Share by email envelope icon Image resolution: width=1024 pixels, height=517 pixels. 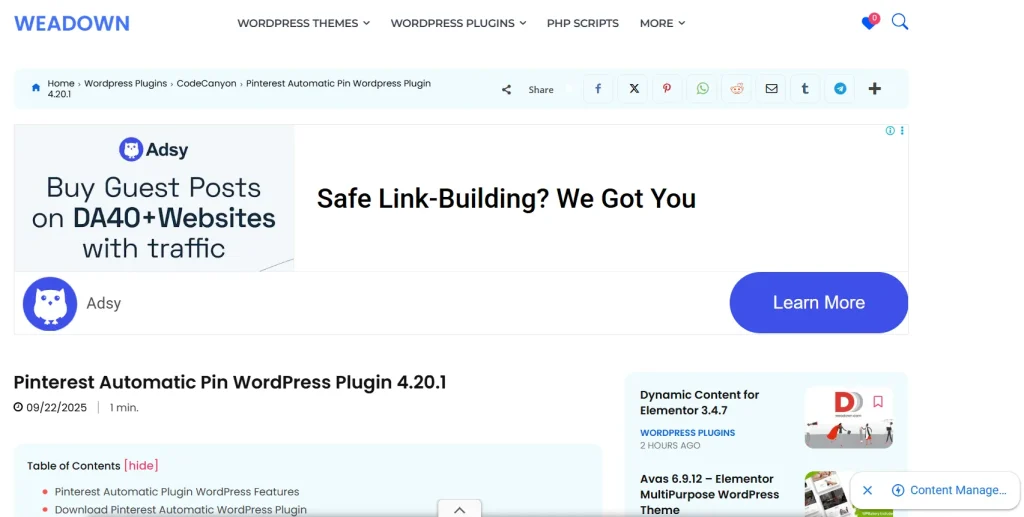tap(771, 89)
